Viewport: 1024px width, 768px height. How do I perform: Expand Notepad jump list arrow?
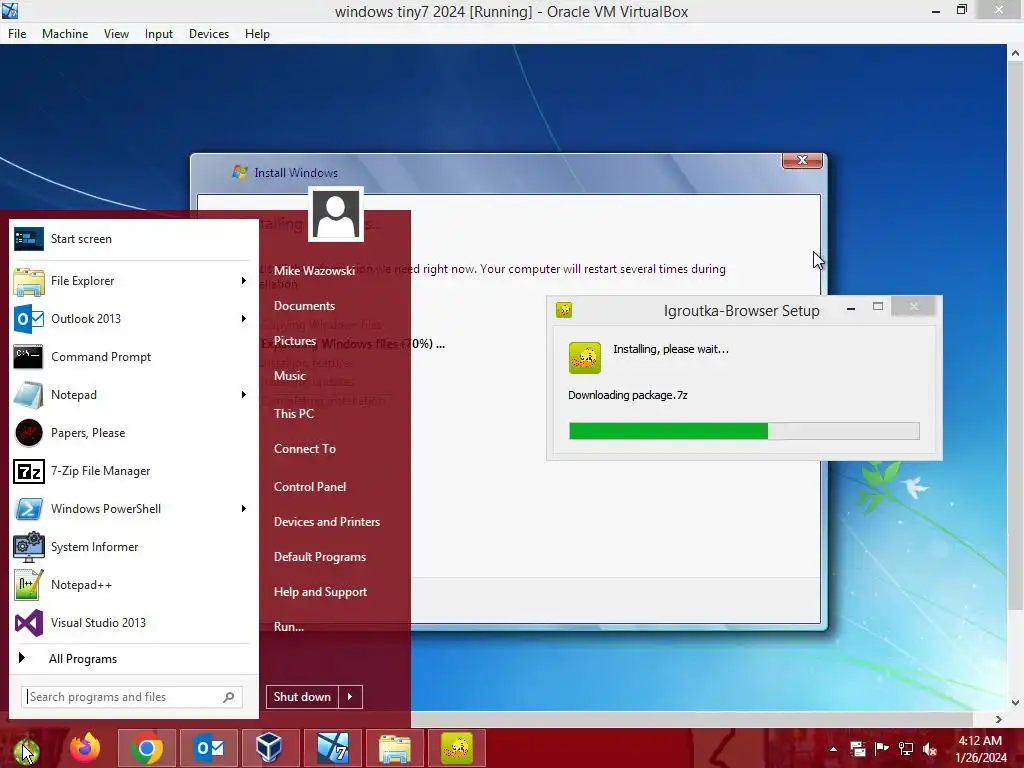[x=244, y=394]
